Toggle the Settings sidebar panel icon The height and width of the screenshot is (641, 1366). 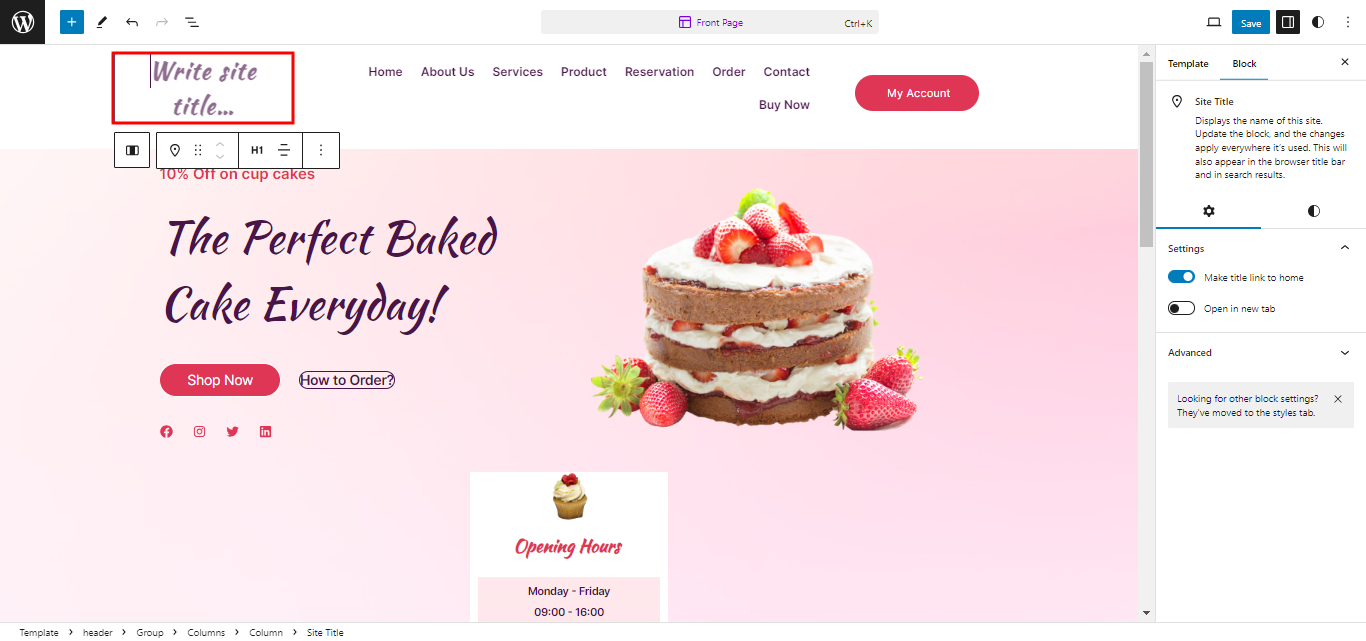click(1288, 22)
